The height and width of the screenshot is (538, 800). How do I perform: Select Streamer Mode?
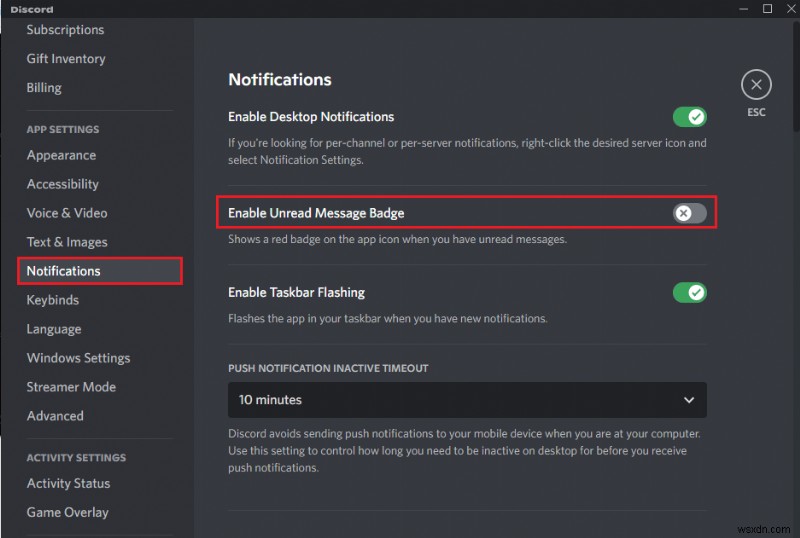[x=71, y=387]
